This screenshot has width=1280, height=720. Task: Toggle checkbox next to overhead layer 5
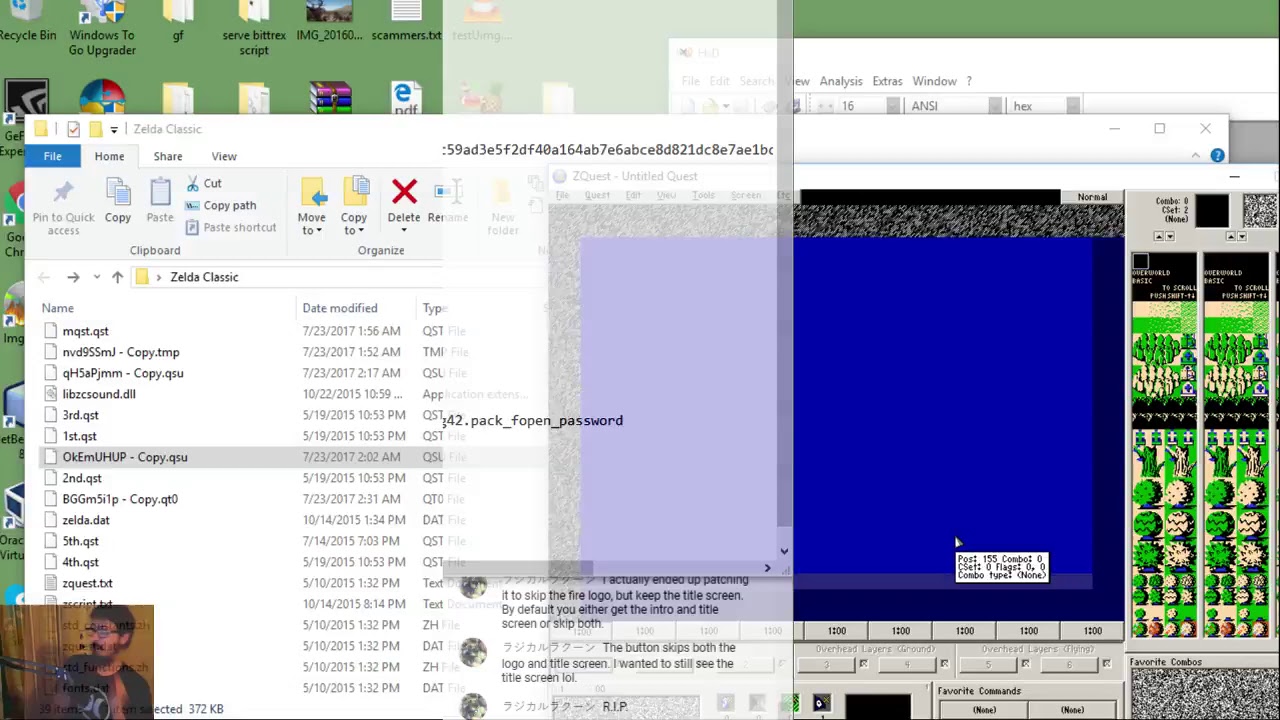(1025, 664)
